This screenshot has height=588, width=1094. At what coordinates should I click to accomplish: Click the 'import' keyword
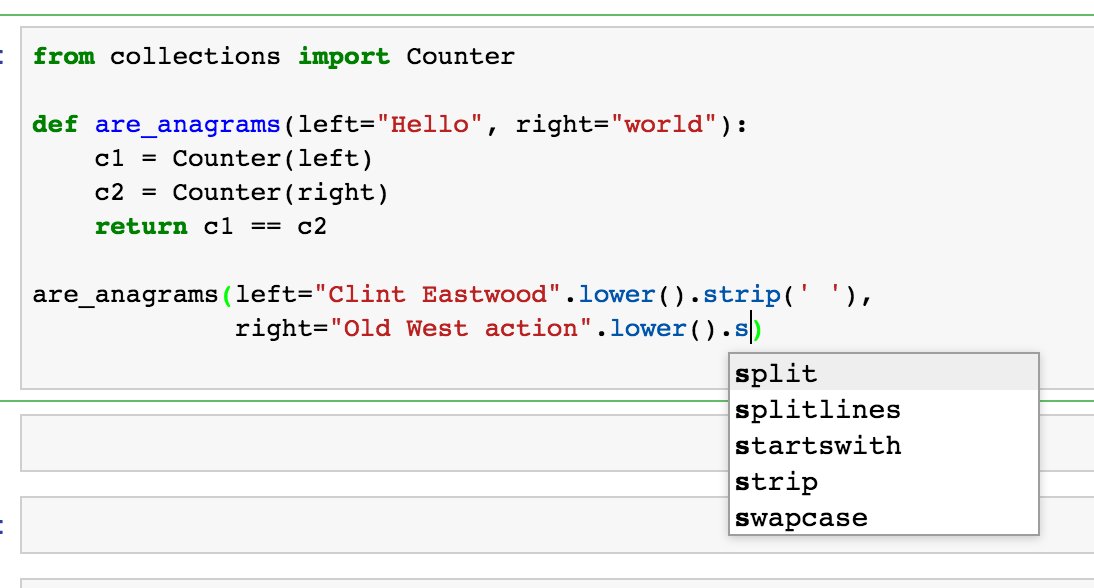[344, 56]
